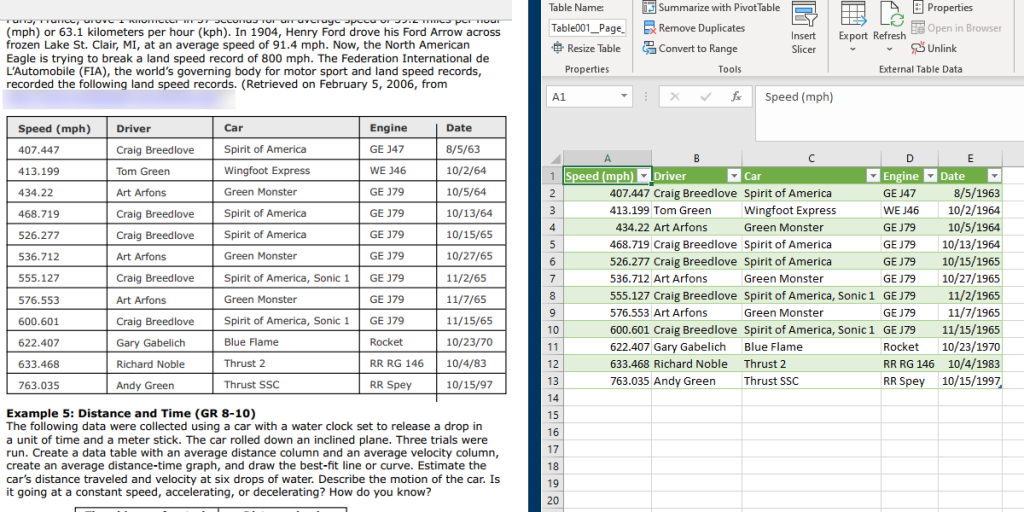Click heading Example 5: Distance and Time

click(131, 413)
